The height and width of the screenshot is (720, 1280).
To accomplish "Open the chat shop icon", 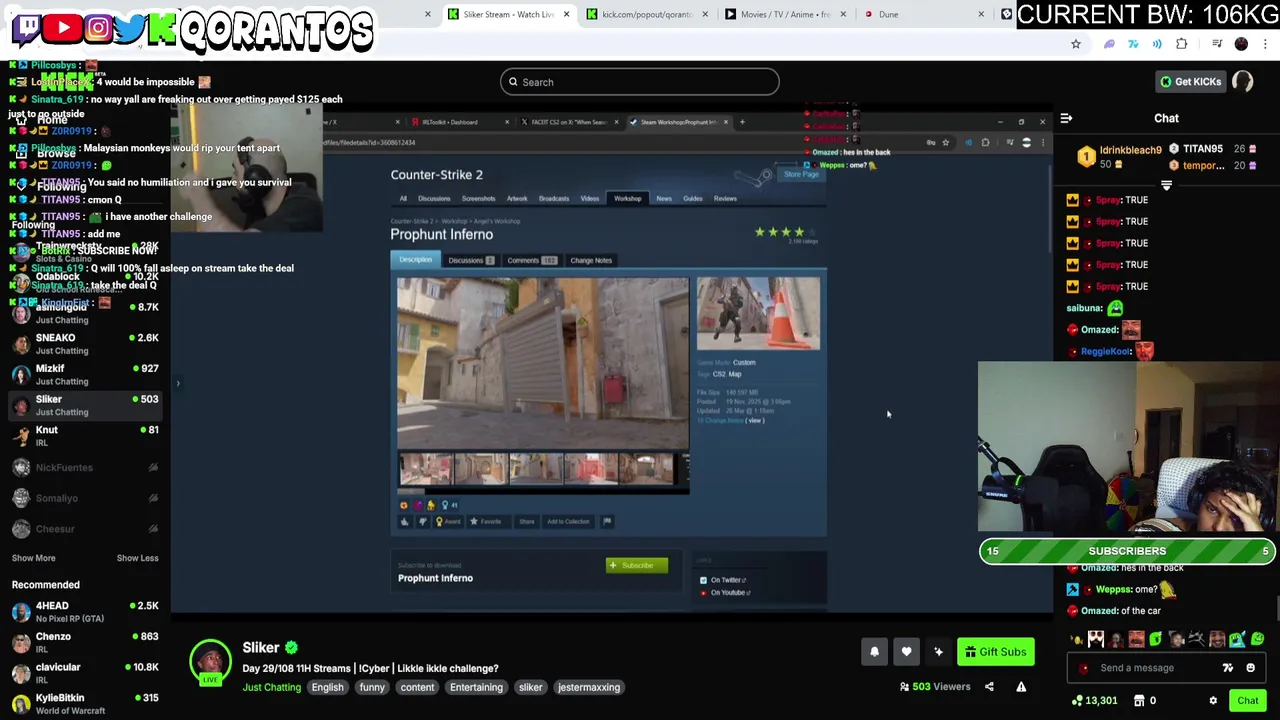I will click(x=1139, y=701).
